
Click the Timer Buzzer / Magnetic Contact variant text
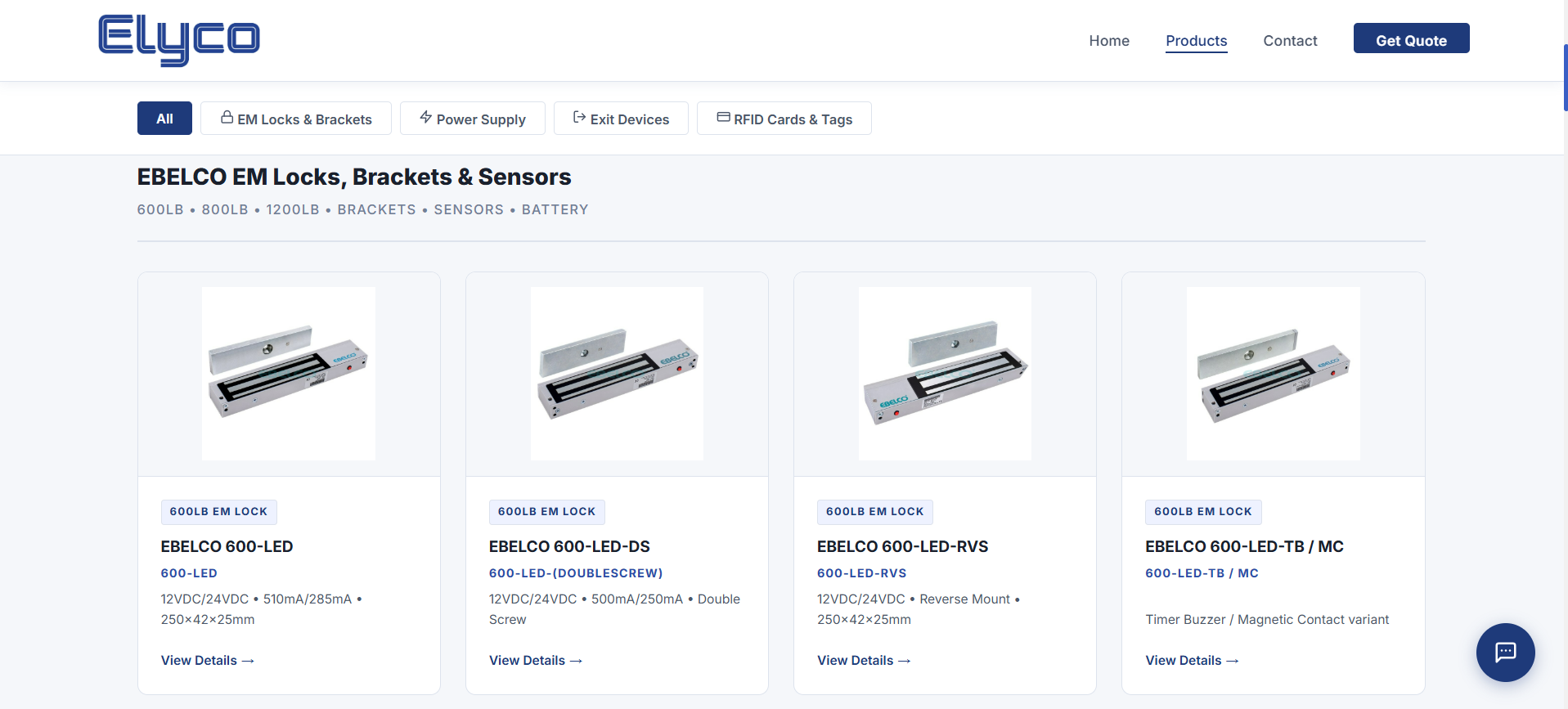tap(1267, 620)
